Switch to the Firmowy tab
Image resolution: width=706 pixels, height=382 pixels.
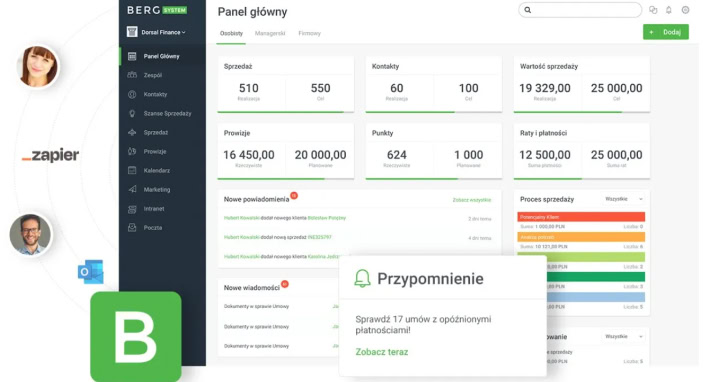coord(310,33)
